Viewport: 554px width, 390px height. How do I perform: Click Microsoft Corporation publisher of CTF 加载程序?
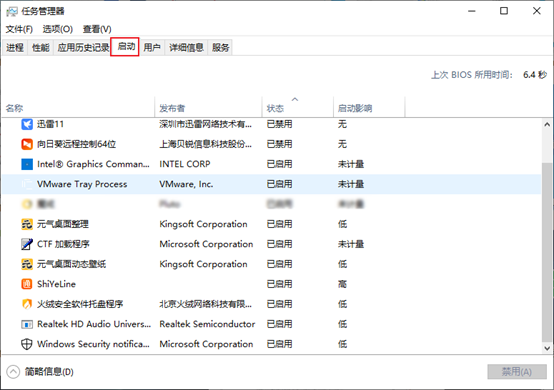(x=206, y=244)
